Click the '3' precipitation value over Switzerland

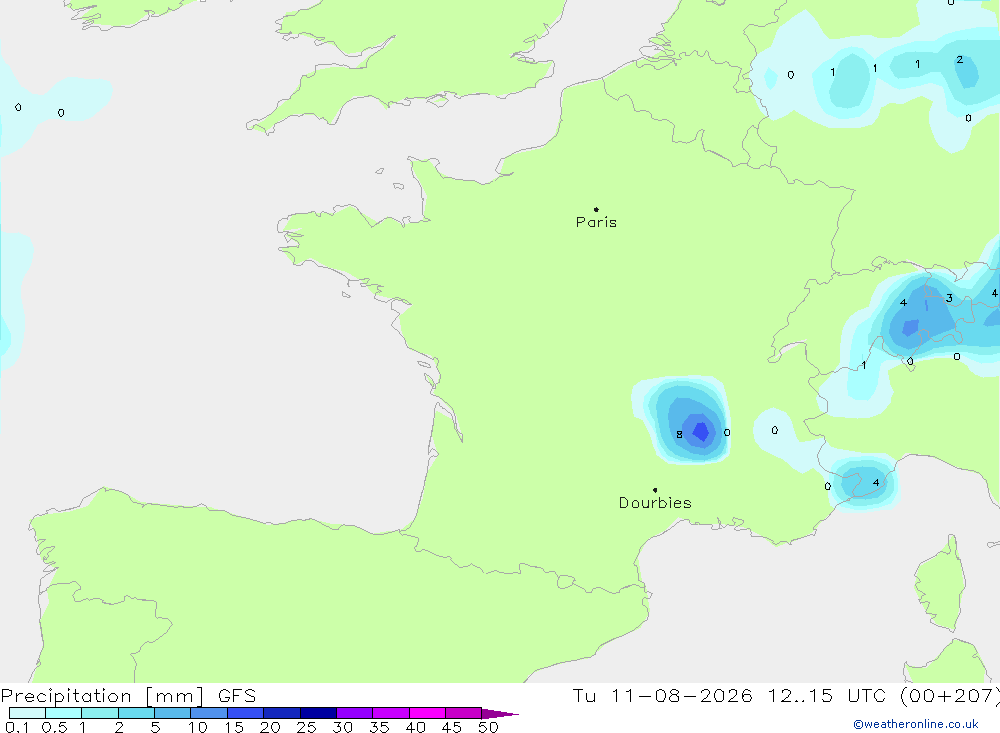tap(949, 298)
